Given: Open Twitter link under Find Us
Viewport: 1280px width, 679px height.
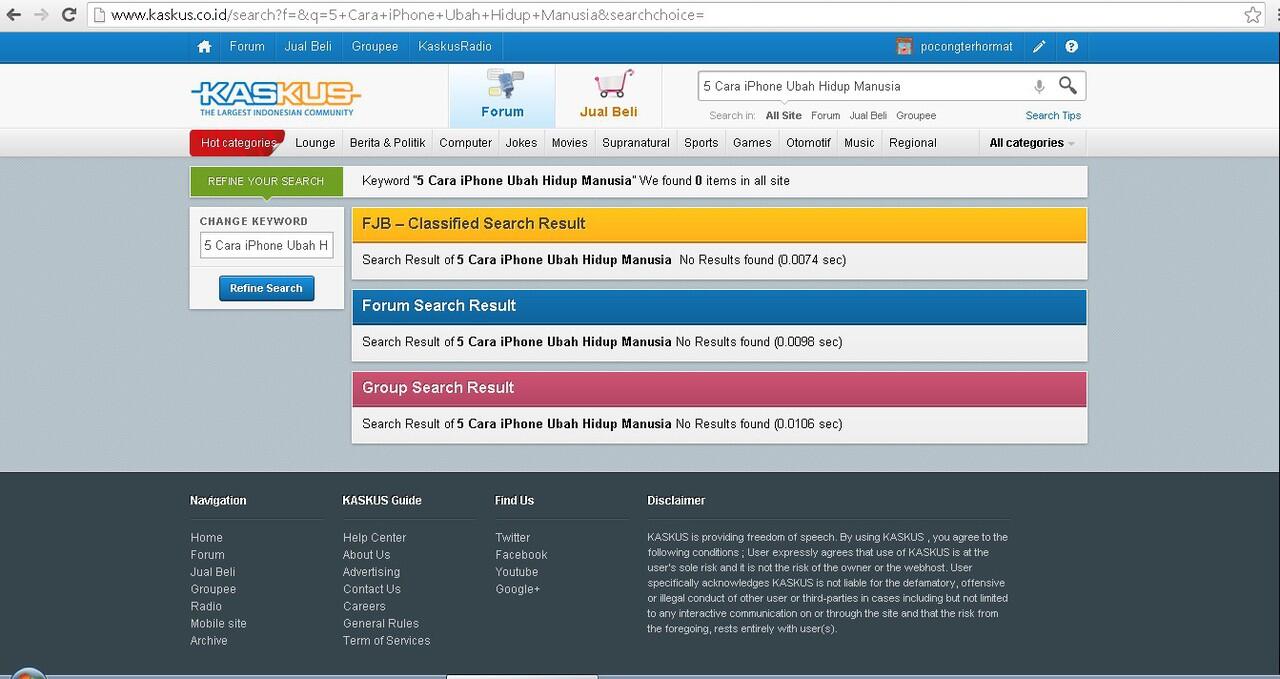Looking at the screenshot, I should click(x=513, y=538).
